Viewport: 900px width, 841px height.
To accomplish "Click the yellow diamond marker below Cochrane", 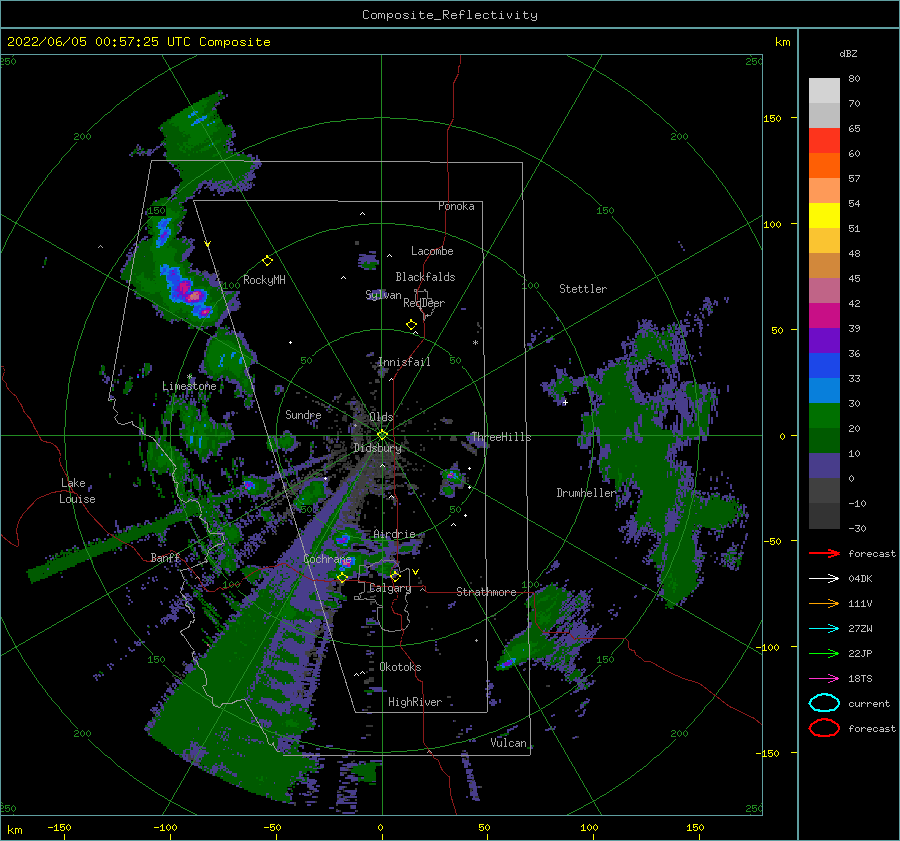I will tap(342, 577).
